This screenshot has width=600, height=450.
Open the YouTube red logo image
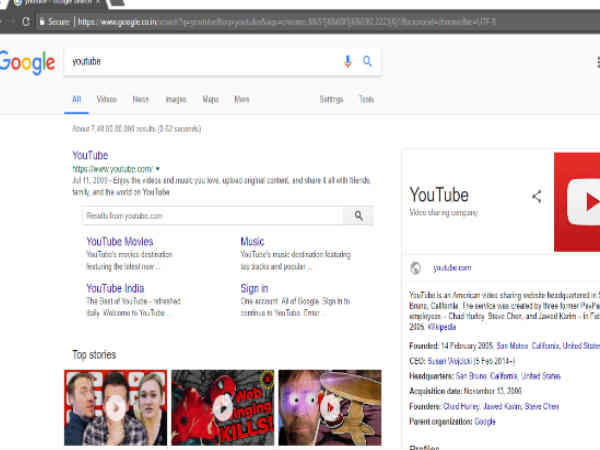tap(577, 202)
